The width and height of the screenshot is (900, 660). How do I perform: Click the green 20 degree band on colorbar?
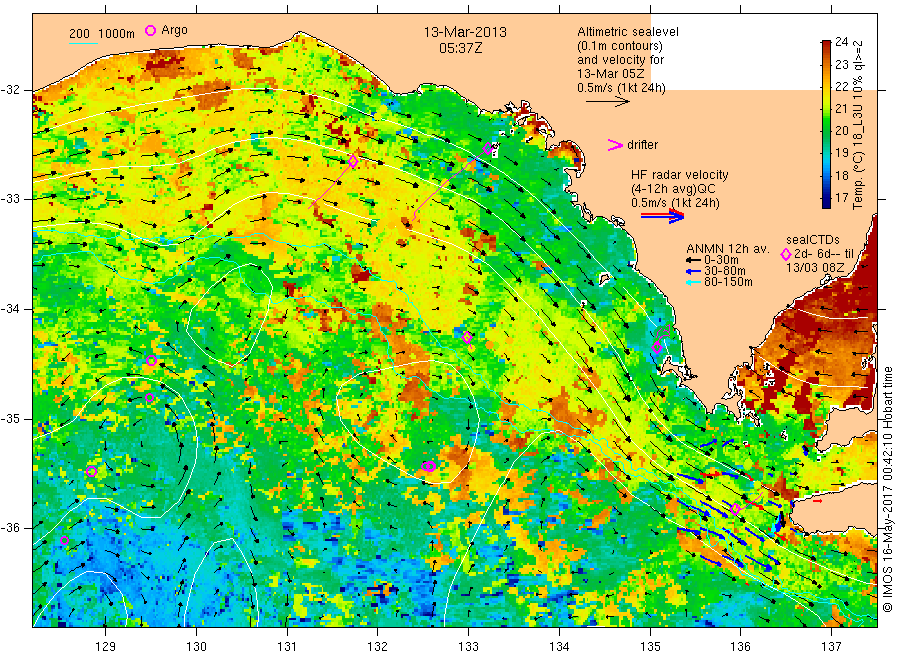click(826, 130)
